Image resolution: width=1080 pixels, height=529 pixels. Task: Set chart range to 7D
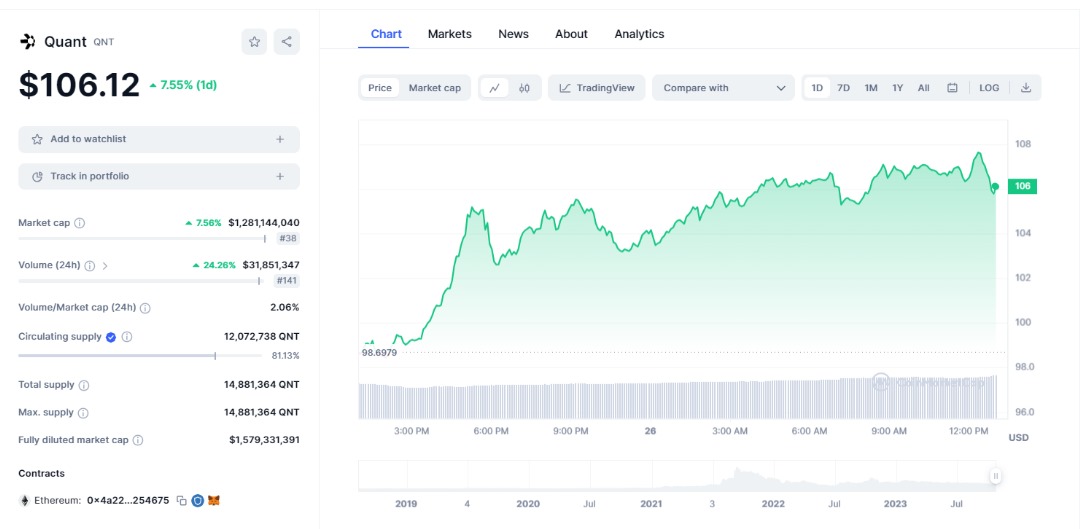(843, 87)
